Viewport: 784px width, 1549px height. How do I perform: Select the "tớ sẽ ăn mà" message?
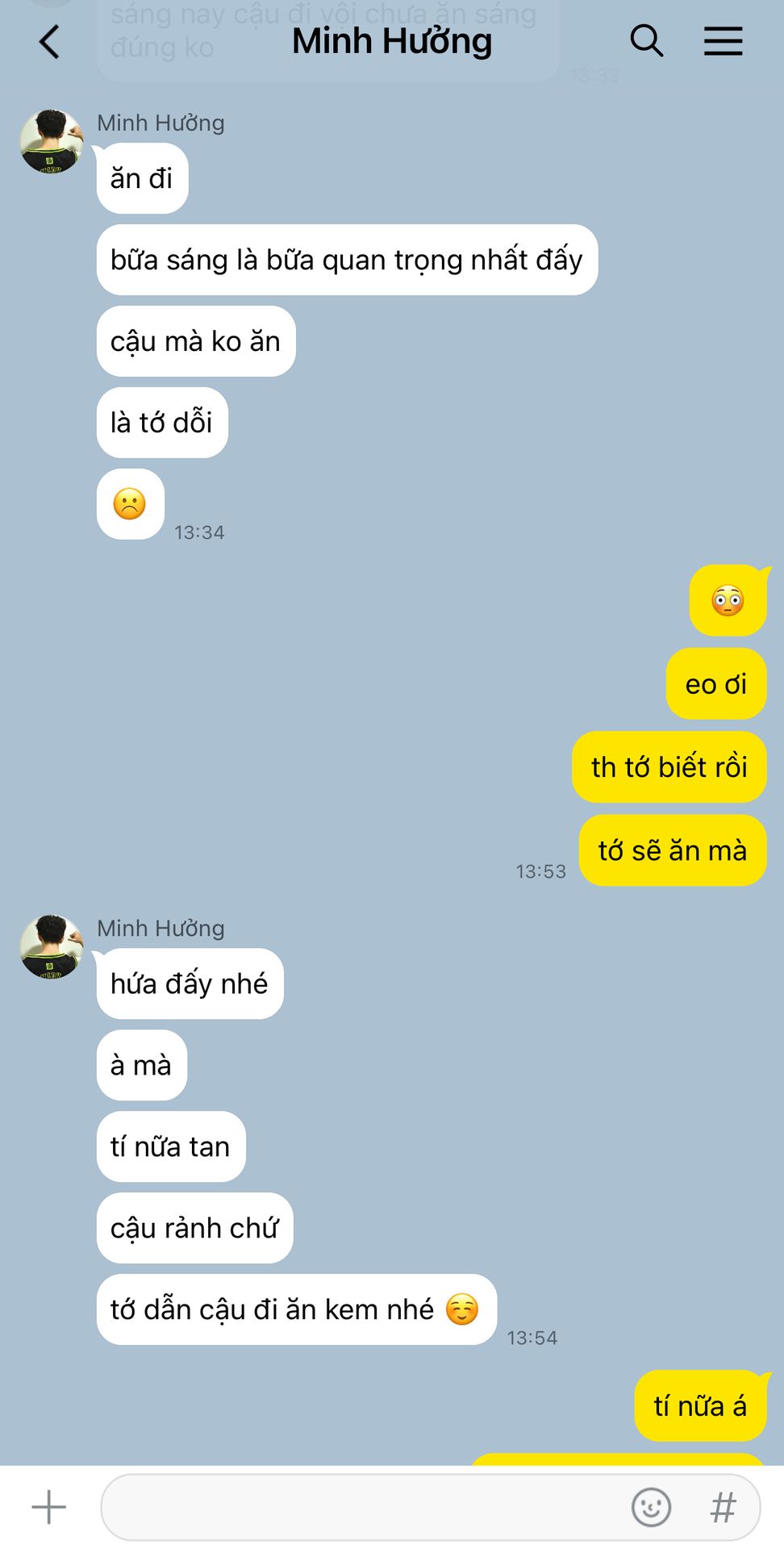point(673,850)
